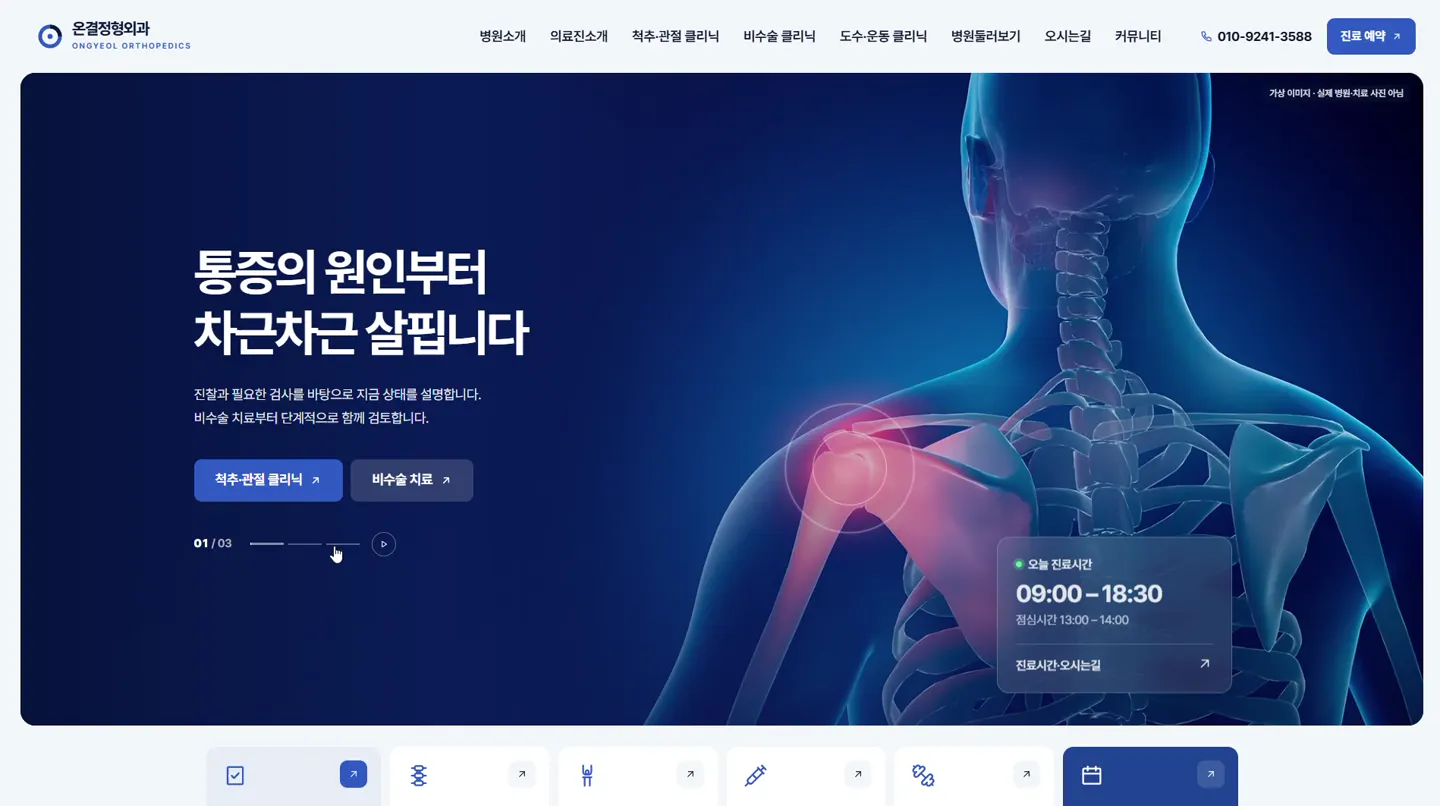Open 척추·관절 클리닉 in the top navigation

point(675,36)
